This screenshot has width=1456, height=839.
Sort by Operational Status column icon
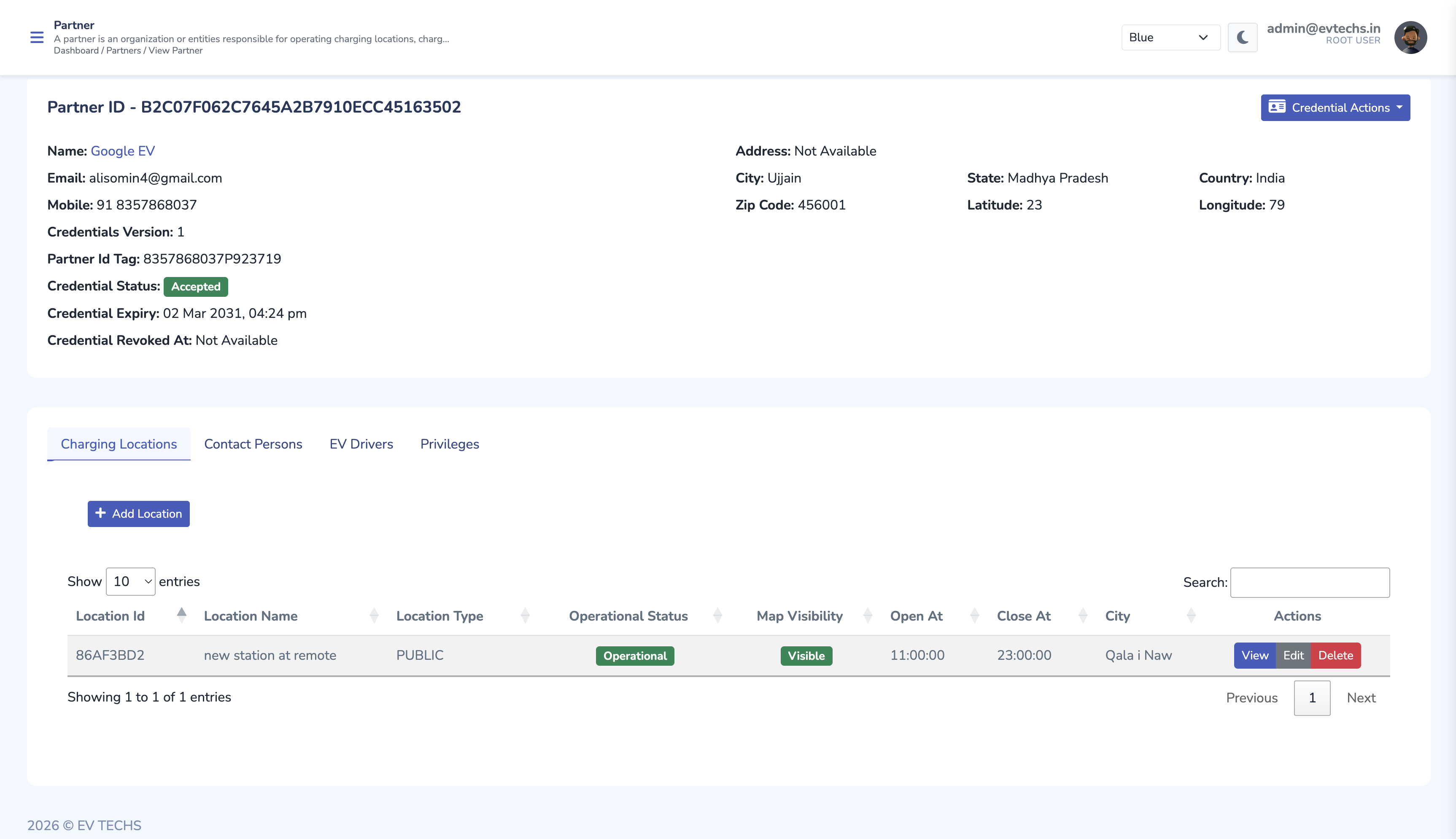(717, 616)
